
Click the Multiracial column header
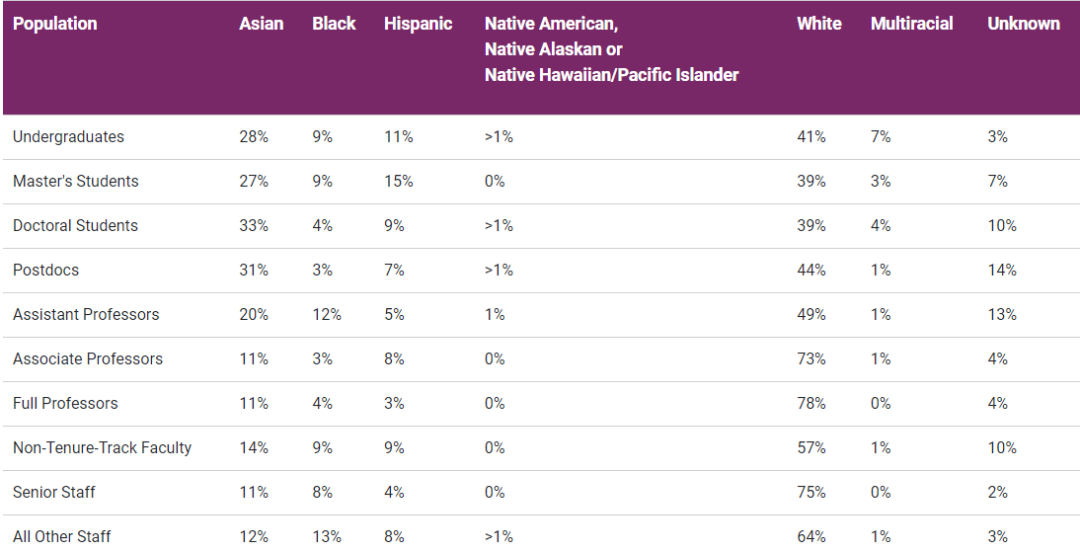(912, 24)
